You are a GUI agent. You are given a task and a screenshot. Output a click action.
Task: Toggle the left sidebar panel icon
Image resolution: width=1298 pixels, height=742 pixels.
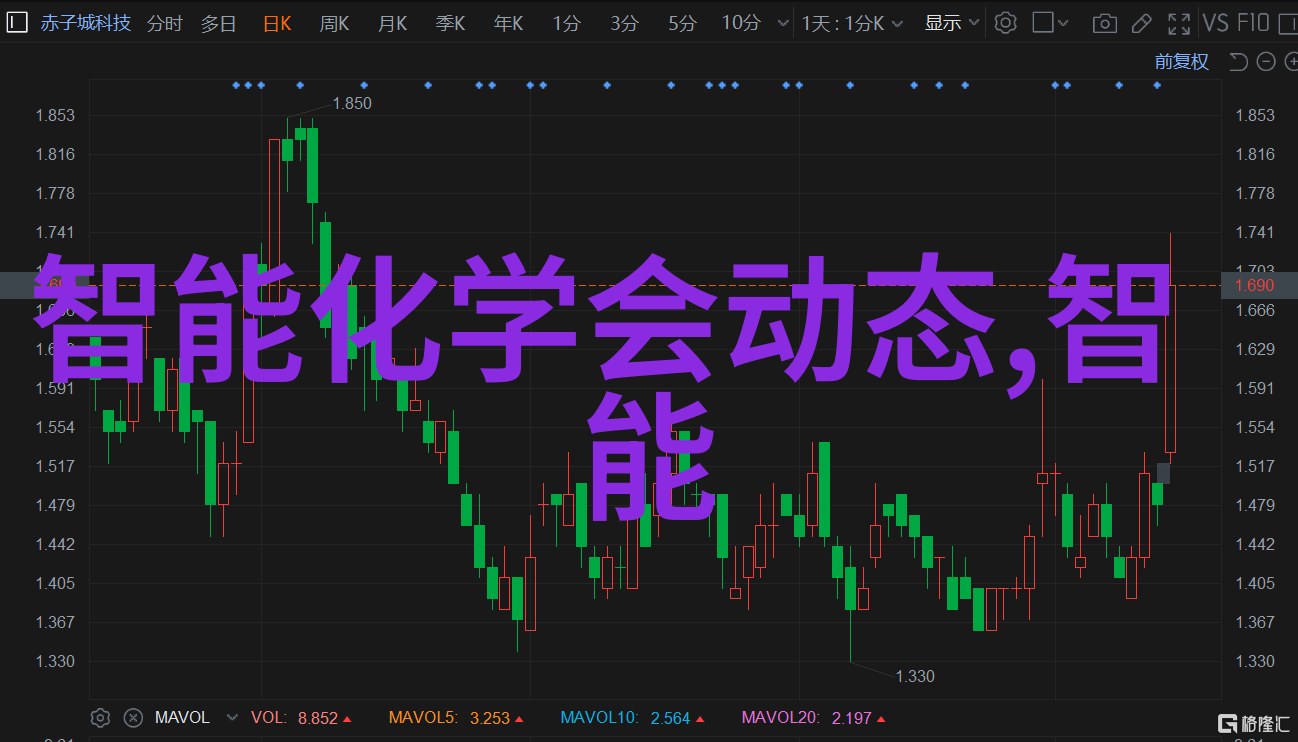(x=17, y=23)
